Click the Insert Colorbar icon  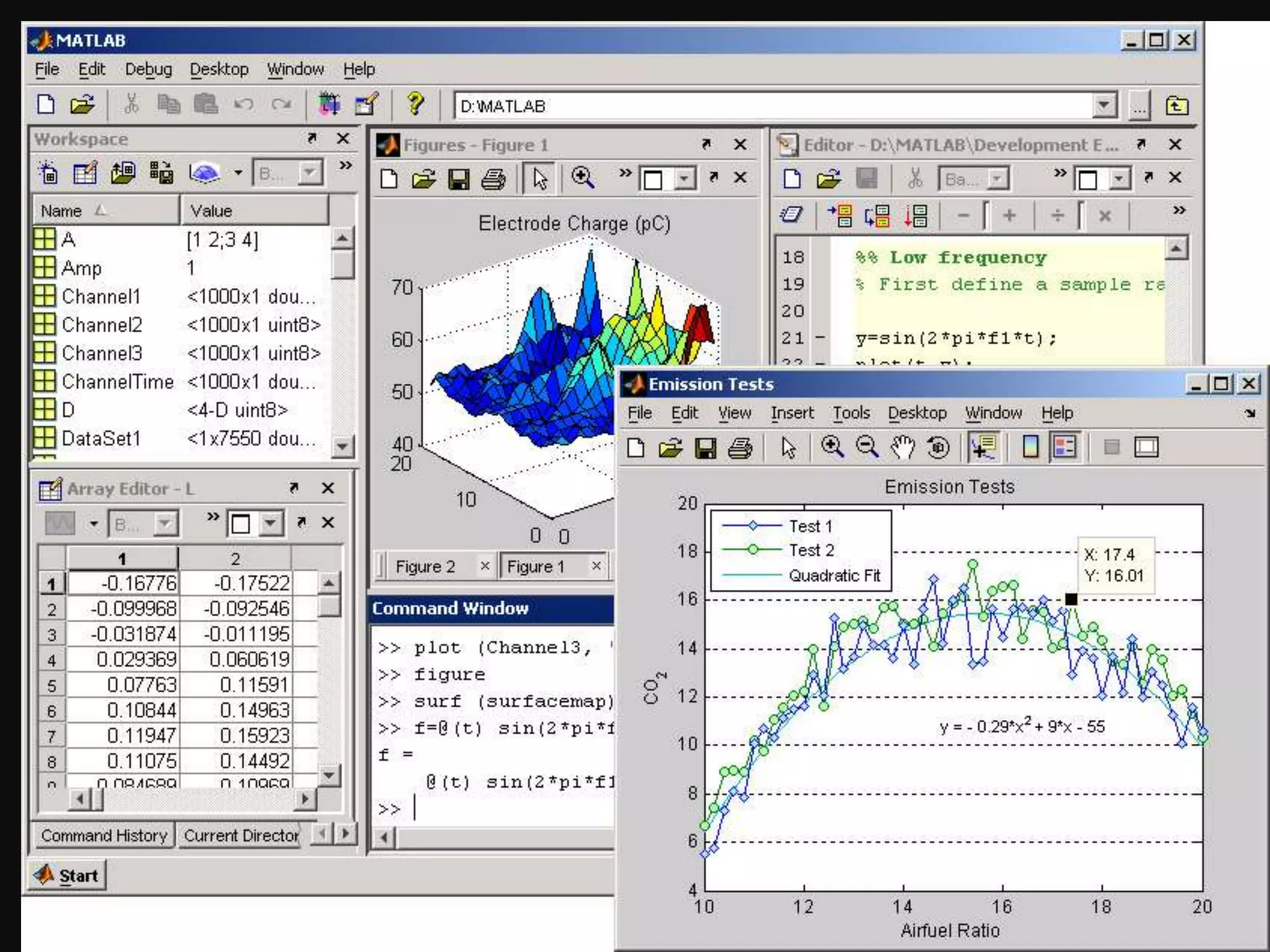1030,447
